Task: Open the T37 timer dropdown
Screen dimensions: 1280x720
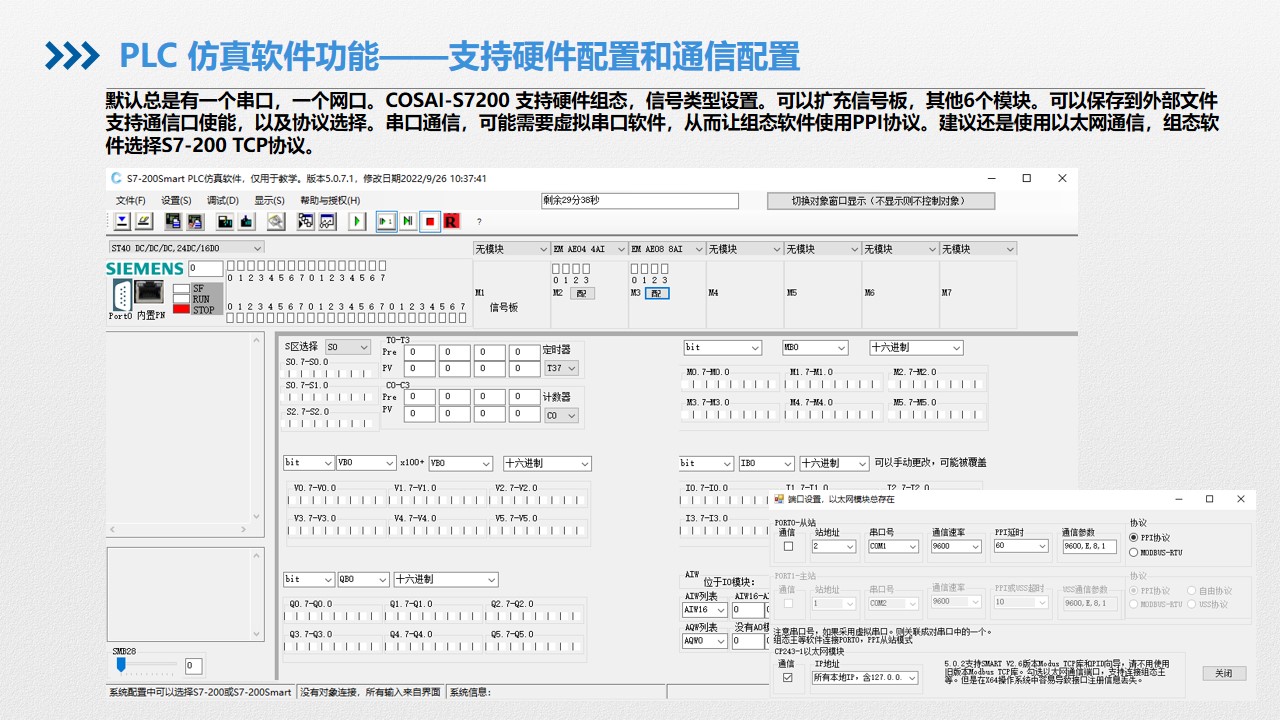Action: click(561, 368)
